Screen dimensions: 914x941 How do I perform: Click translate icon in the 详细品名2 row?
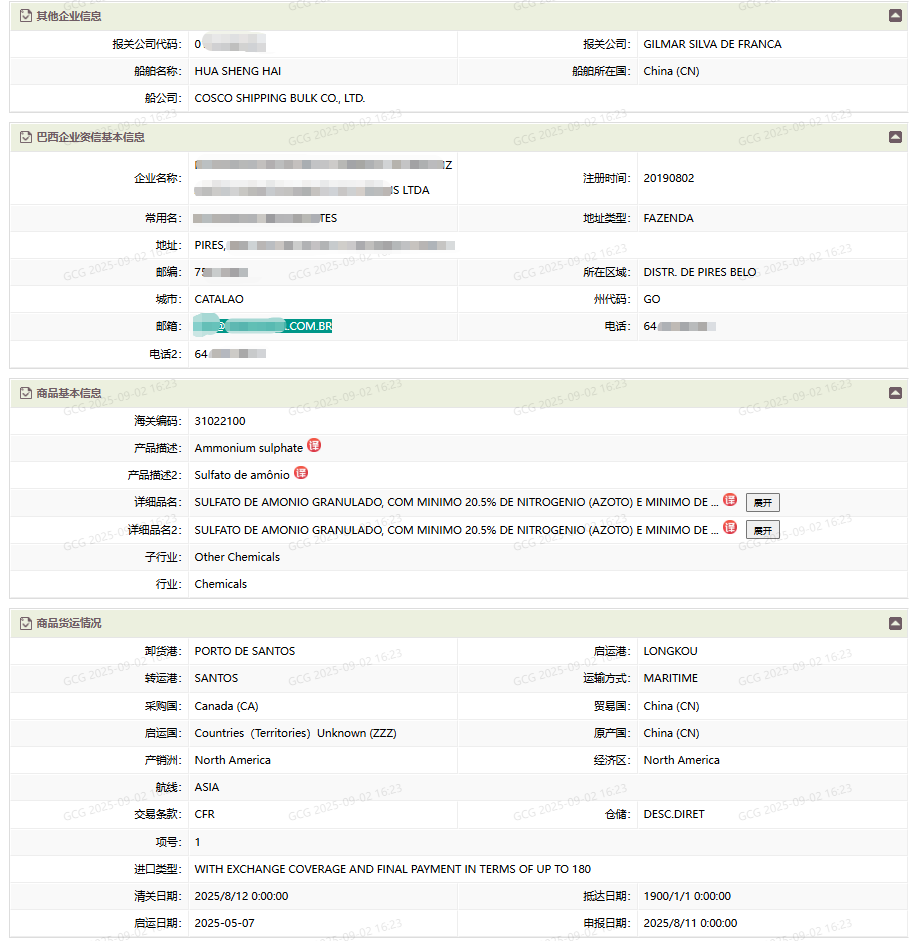730,527
